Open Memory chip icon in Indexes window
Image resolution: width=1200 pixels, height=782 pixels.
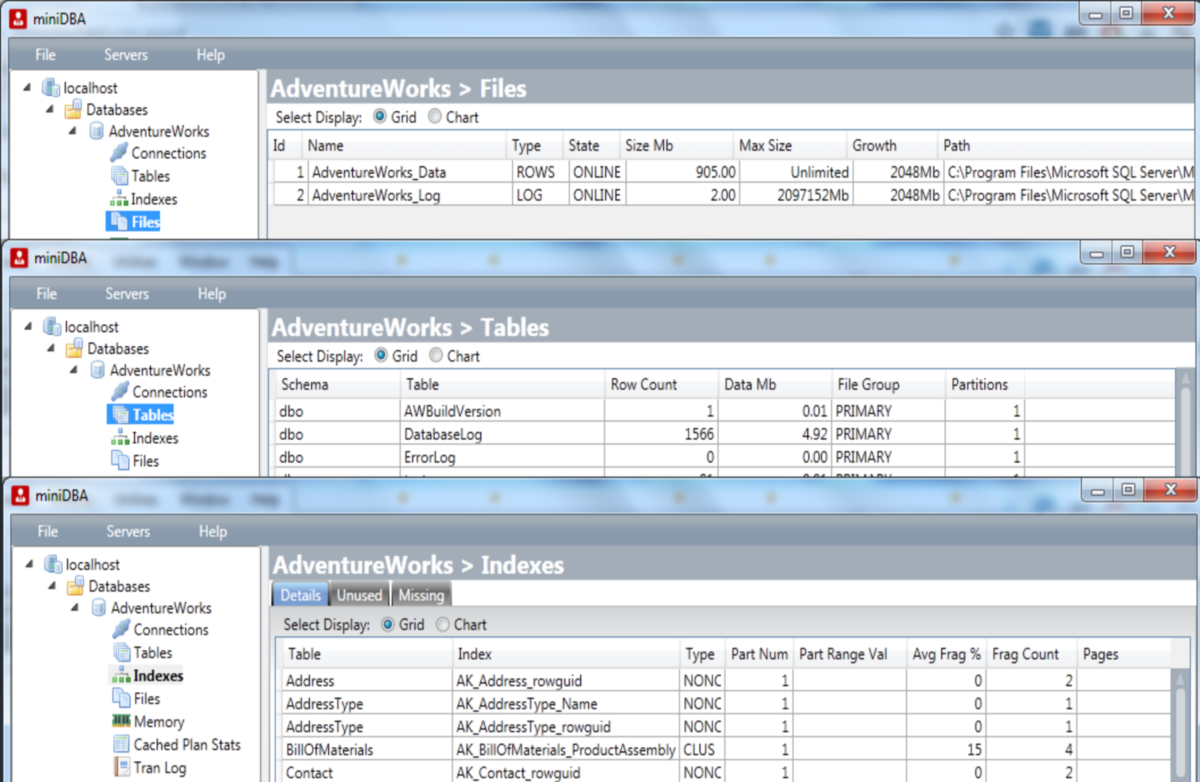(121, 721)
